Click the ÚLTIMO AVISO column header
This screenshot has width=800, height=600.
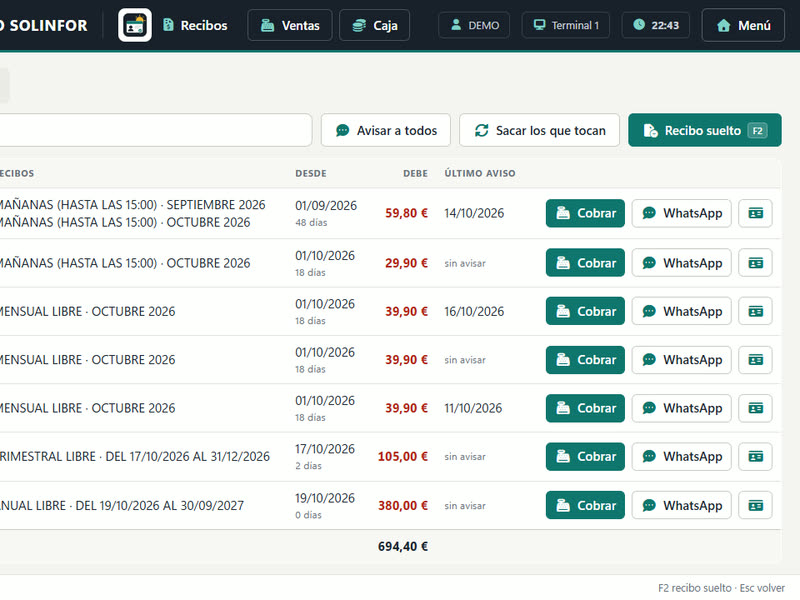tap(480, 173)
